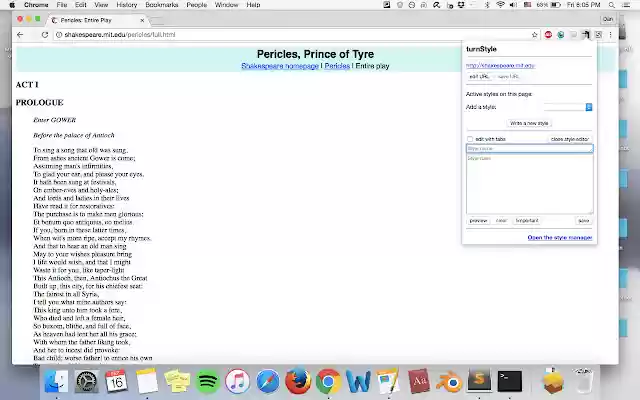Follow the 'Pericles' link in header
The image size is (640, 400).
[337, 66]
